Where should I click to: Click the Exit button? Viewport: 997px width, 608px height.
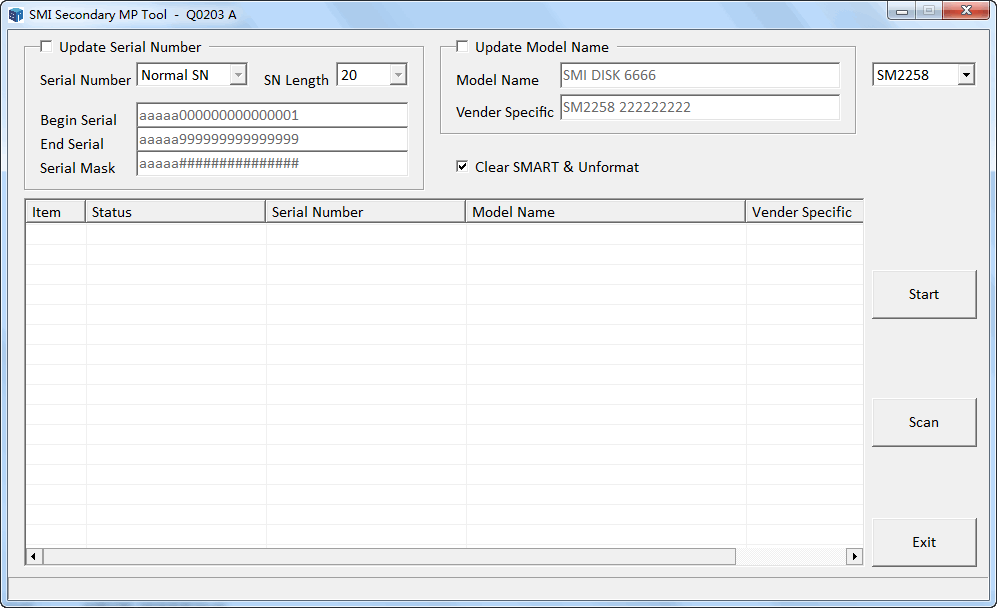[x=923, y=542]
